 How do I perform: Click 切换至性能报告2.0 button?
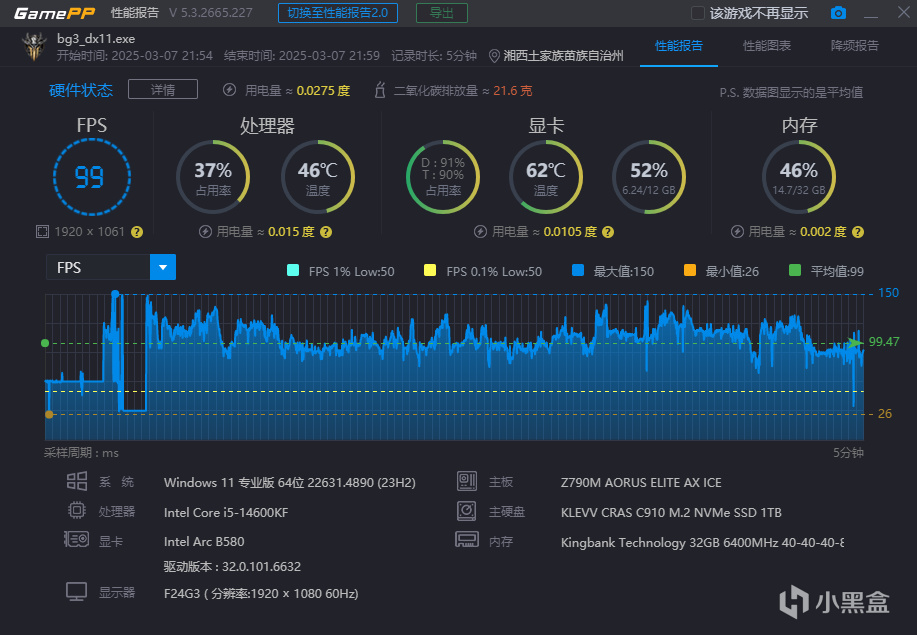(x=337, y=13)
